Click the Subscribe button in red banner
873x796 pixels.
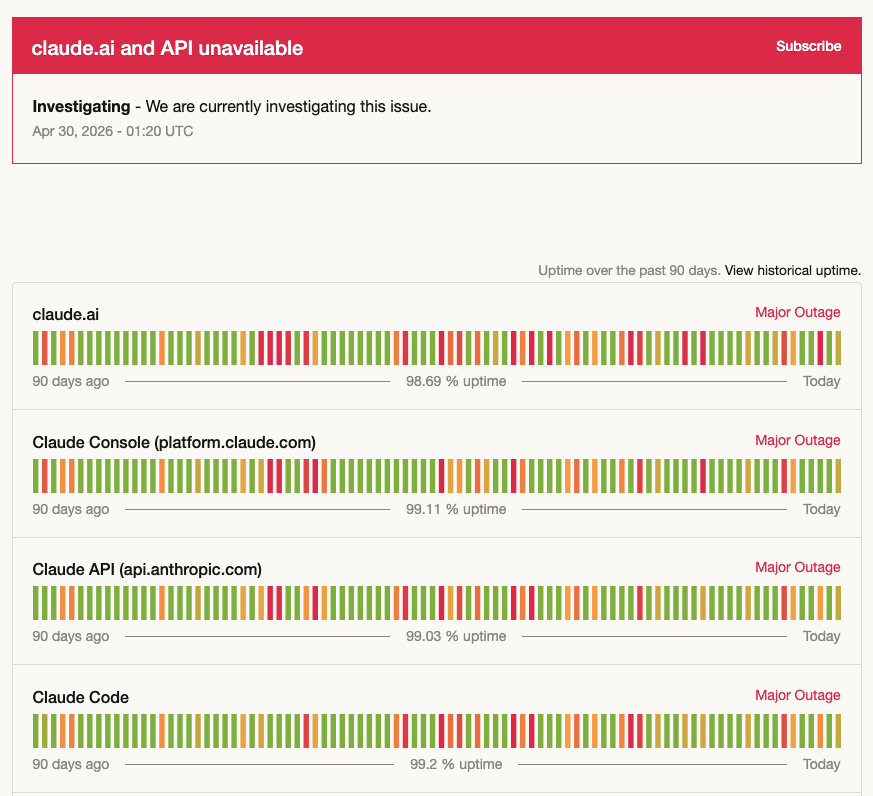point(808,46)
